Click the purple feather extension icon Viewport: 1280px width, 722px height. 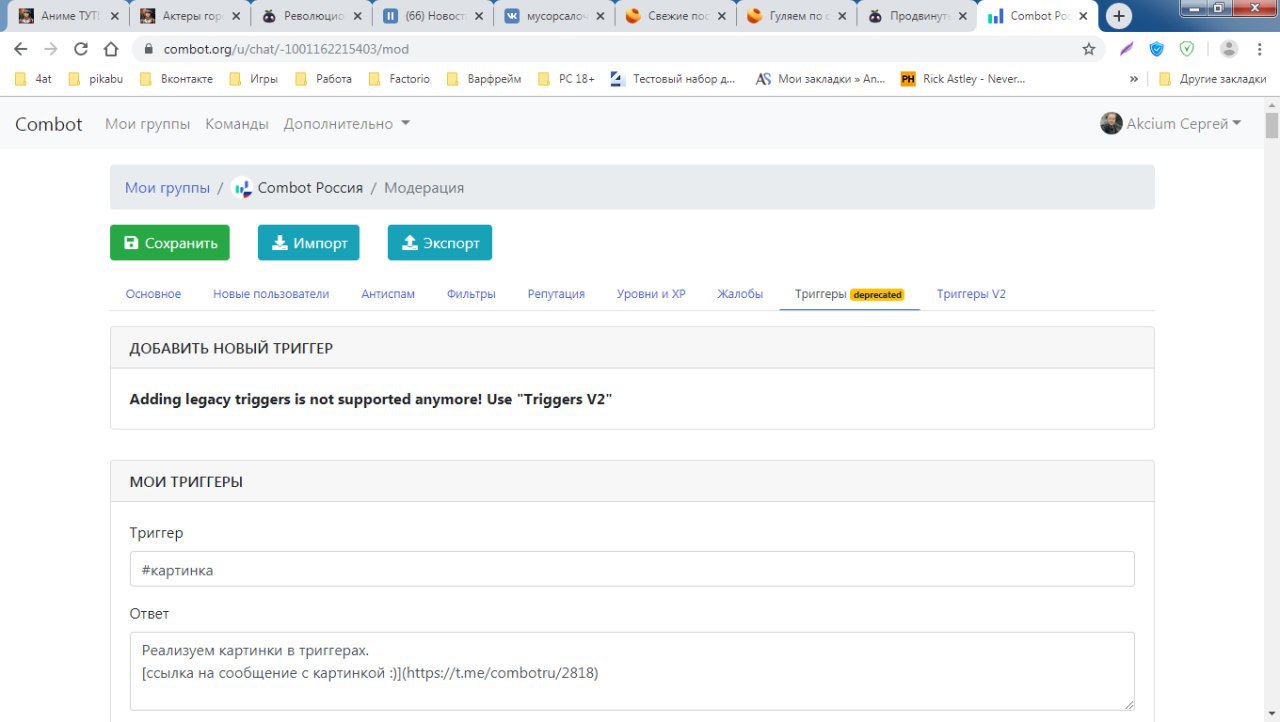click(1127, 49)
